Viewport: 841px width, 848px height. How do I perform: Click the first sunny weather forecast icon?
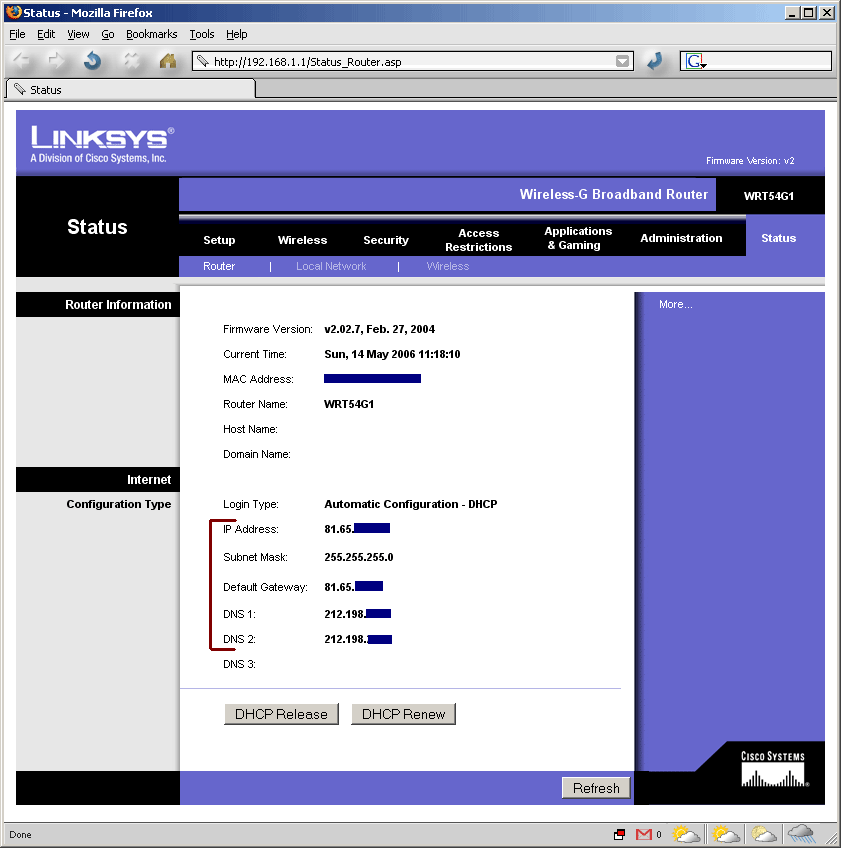pos(686,834)
